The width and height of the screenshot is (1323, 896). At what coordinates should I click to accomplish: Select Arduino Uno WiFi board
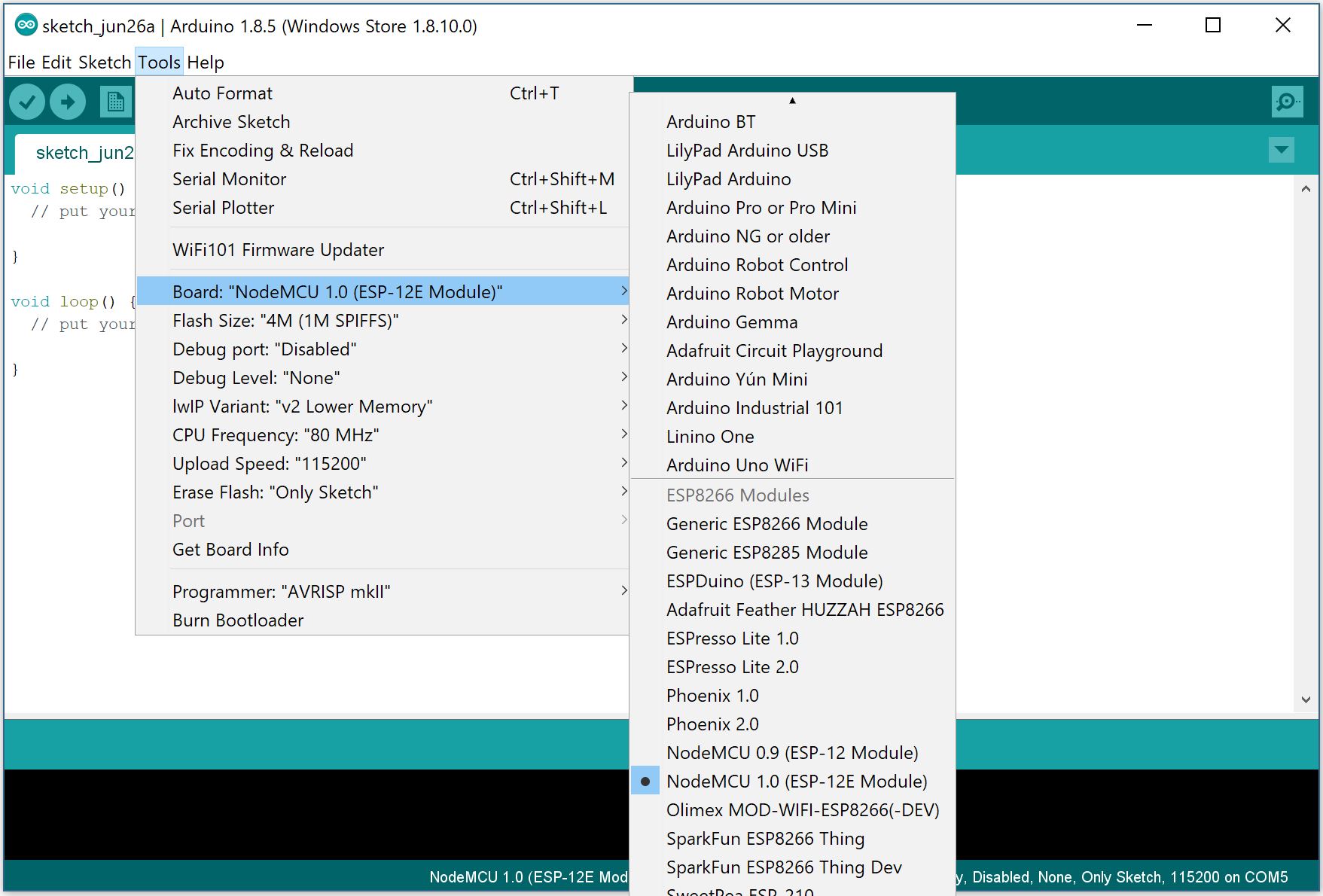[793, 465]
